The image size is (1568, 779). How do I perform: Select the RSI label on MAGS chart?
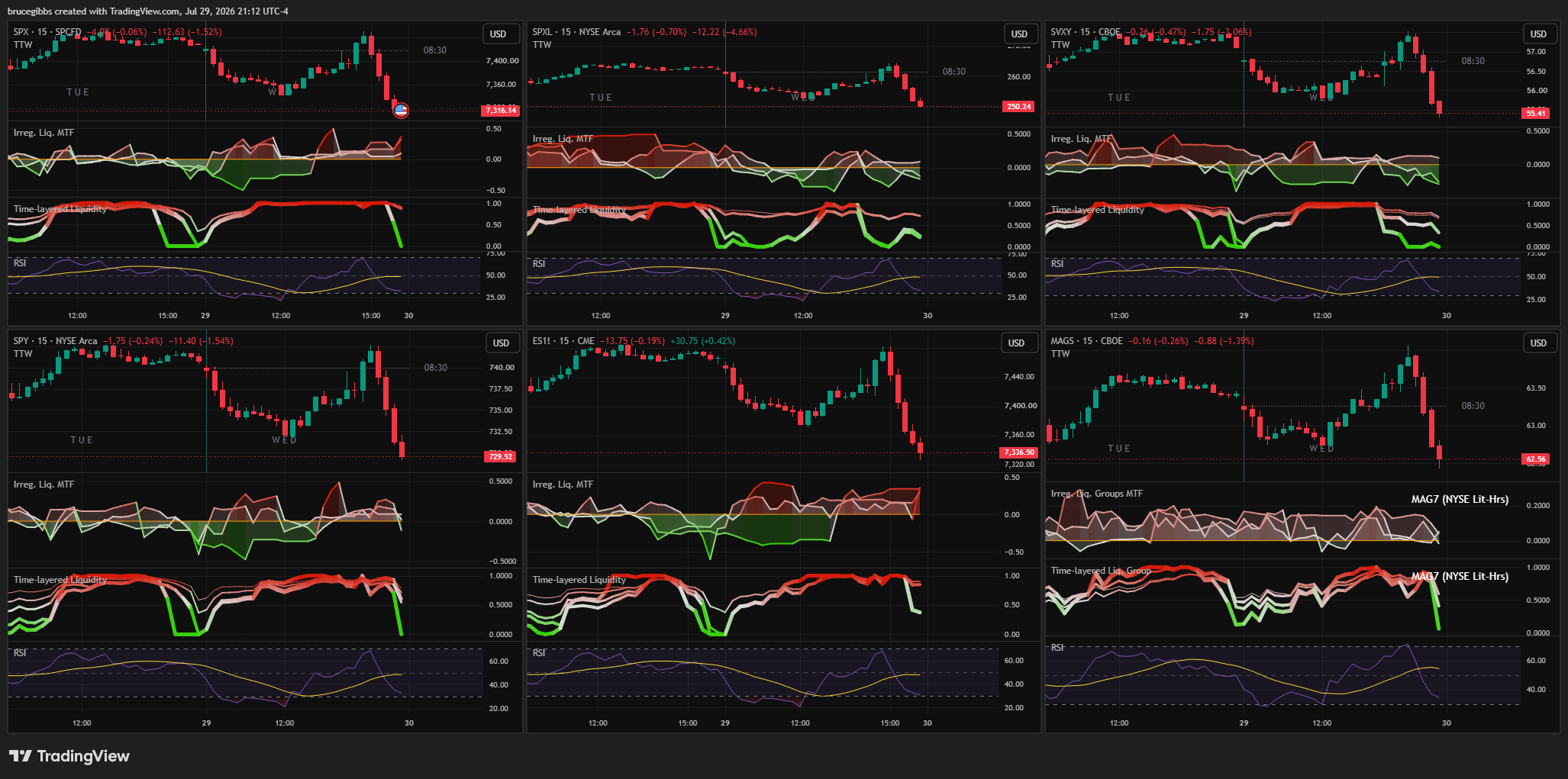1057,648
